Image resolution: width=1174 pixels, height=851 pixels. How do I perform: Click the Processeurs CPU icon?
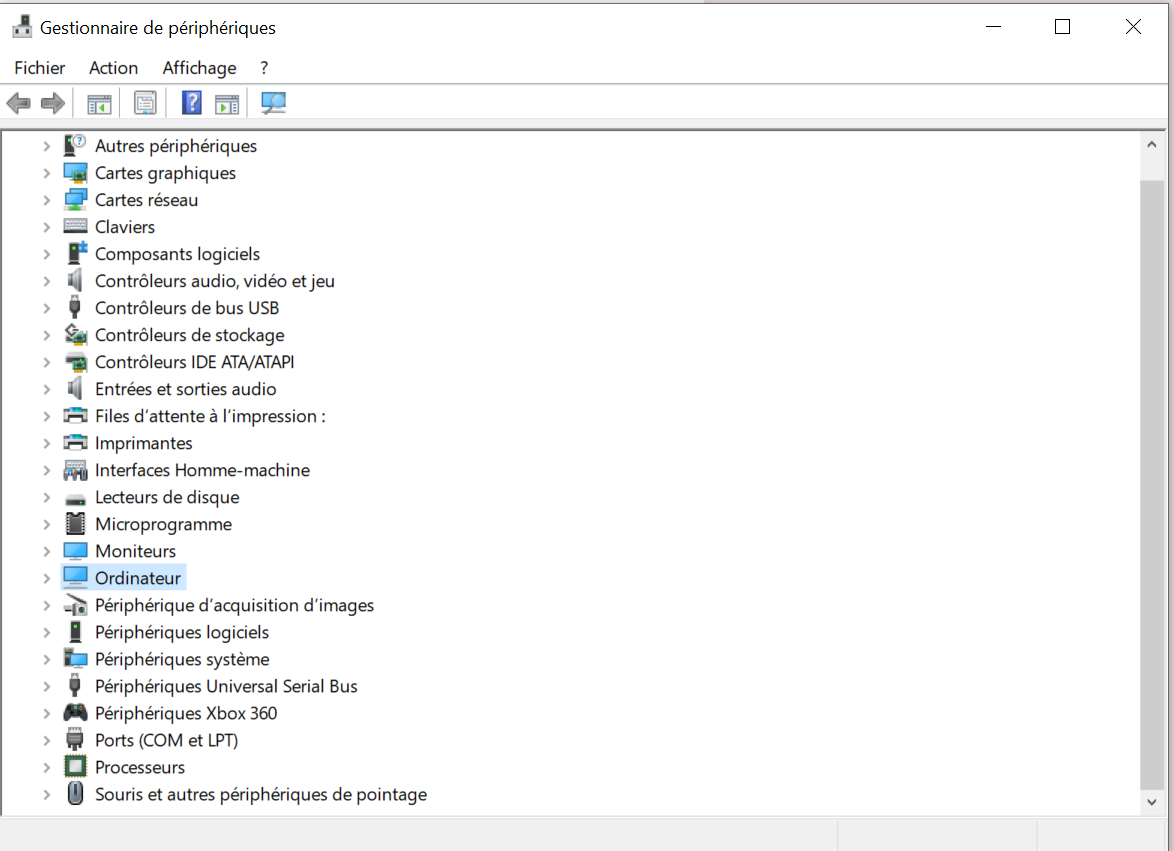75,766
